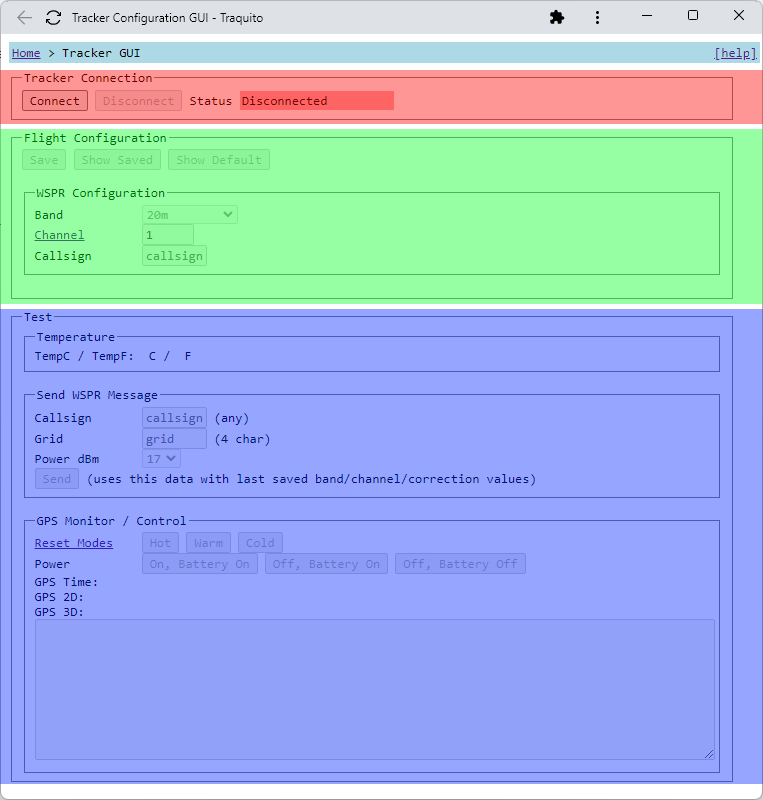Image resolution: width=763 pixels, height=800 pixels.
Task: Click the GPS text area resize handle
Action: [x=709, y=753]
